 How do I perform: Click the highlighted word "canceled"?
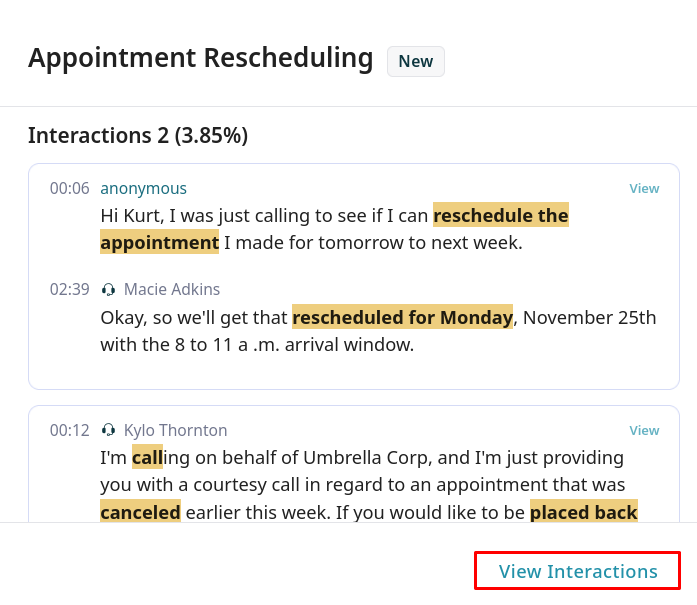click(x=140, y=512)
